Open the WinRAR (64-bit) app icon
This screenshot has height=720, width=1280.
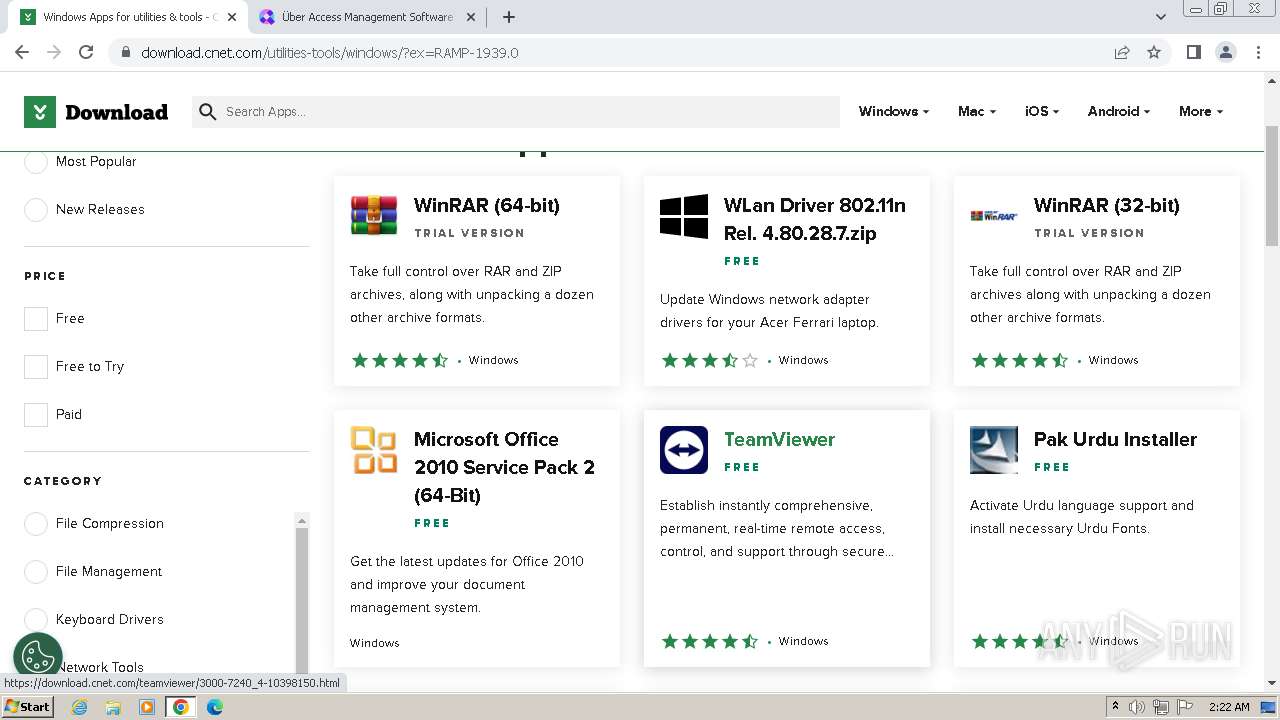(x=374, y=215)
